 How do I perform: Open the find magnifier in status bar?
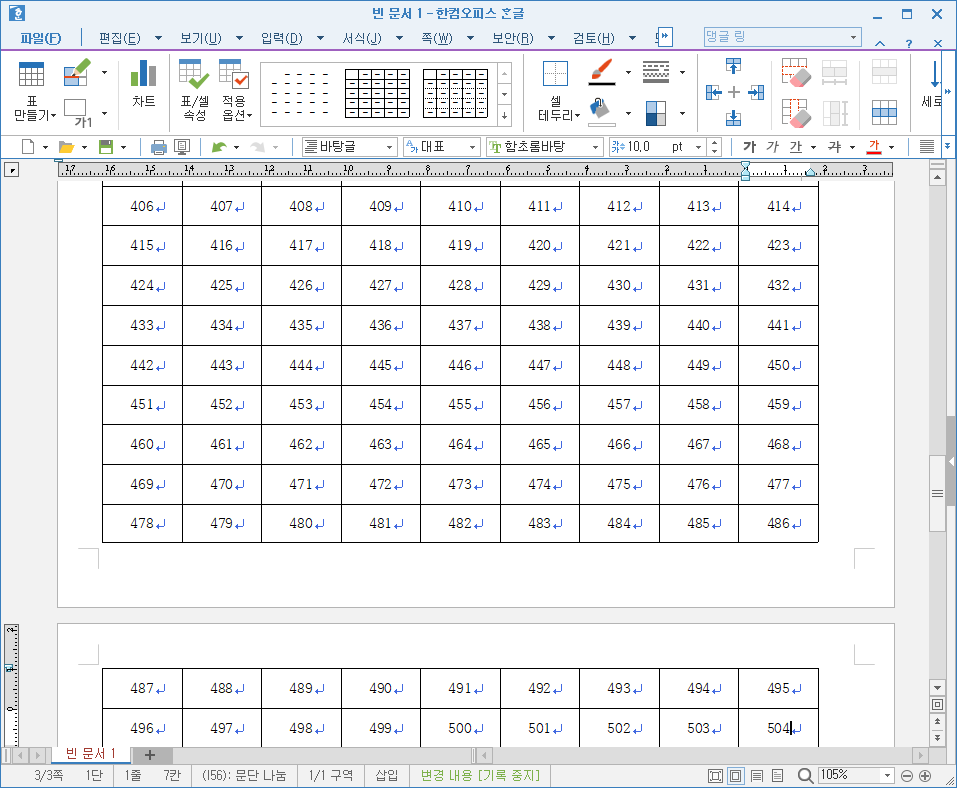click(x=805, y=775)
